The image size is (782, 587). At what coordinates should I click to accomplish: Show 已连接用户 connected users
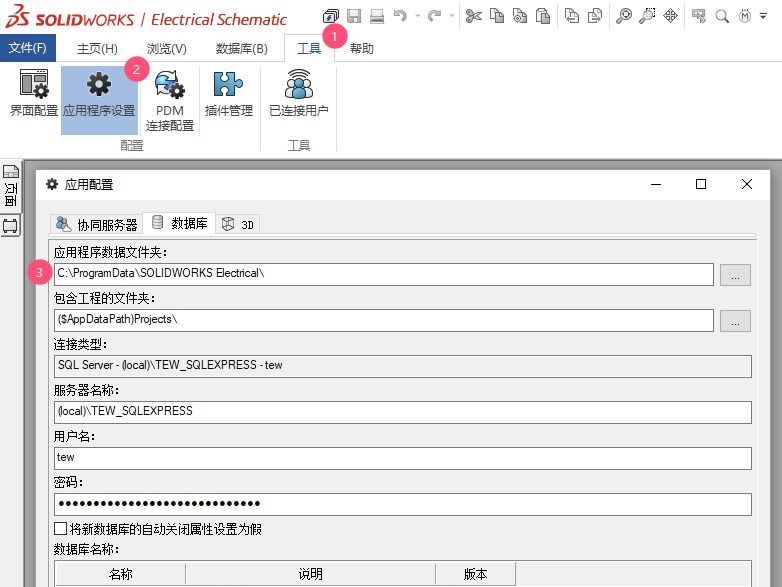298,94
